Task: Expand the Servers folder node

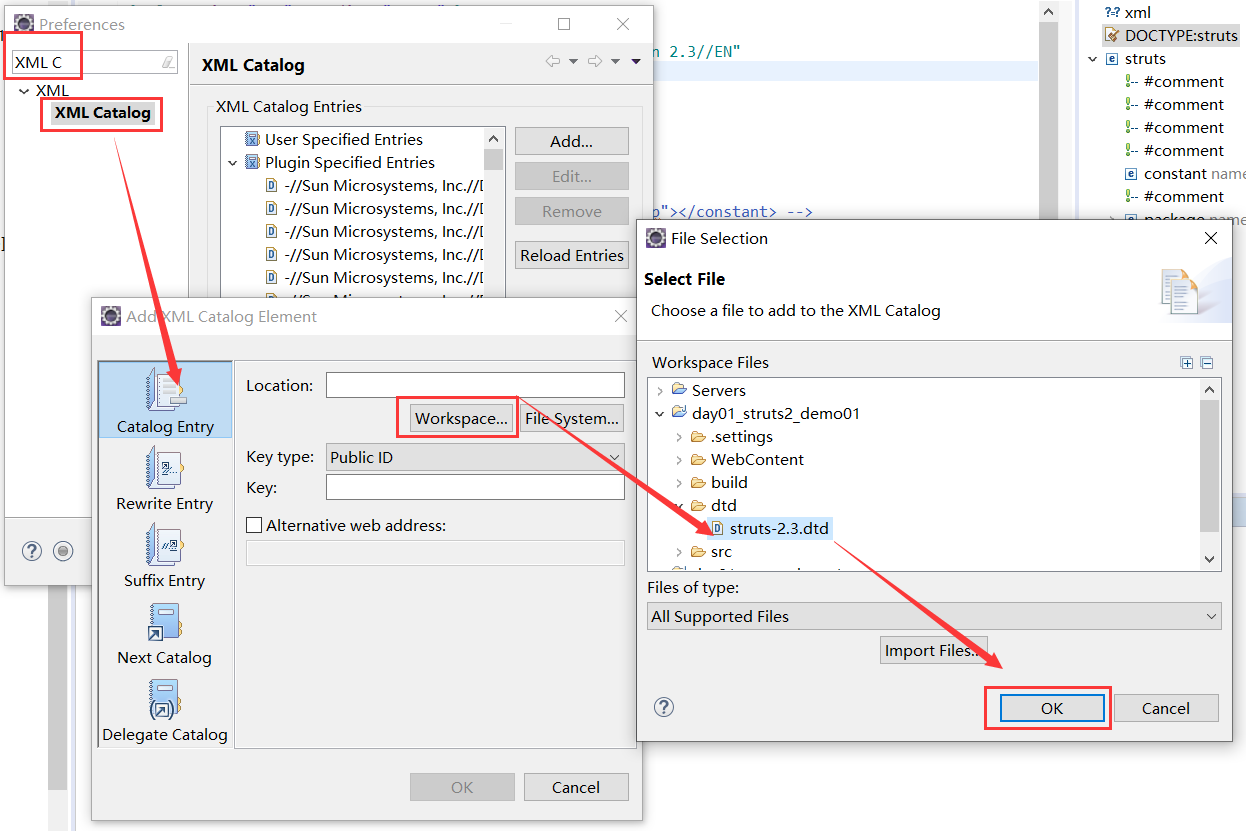Action: click(x=660, y=390)
